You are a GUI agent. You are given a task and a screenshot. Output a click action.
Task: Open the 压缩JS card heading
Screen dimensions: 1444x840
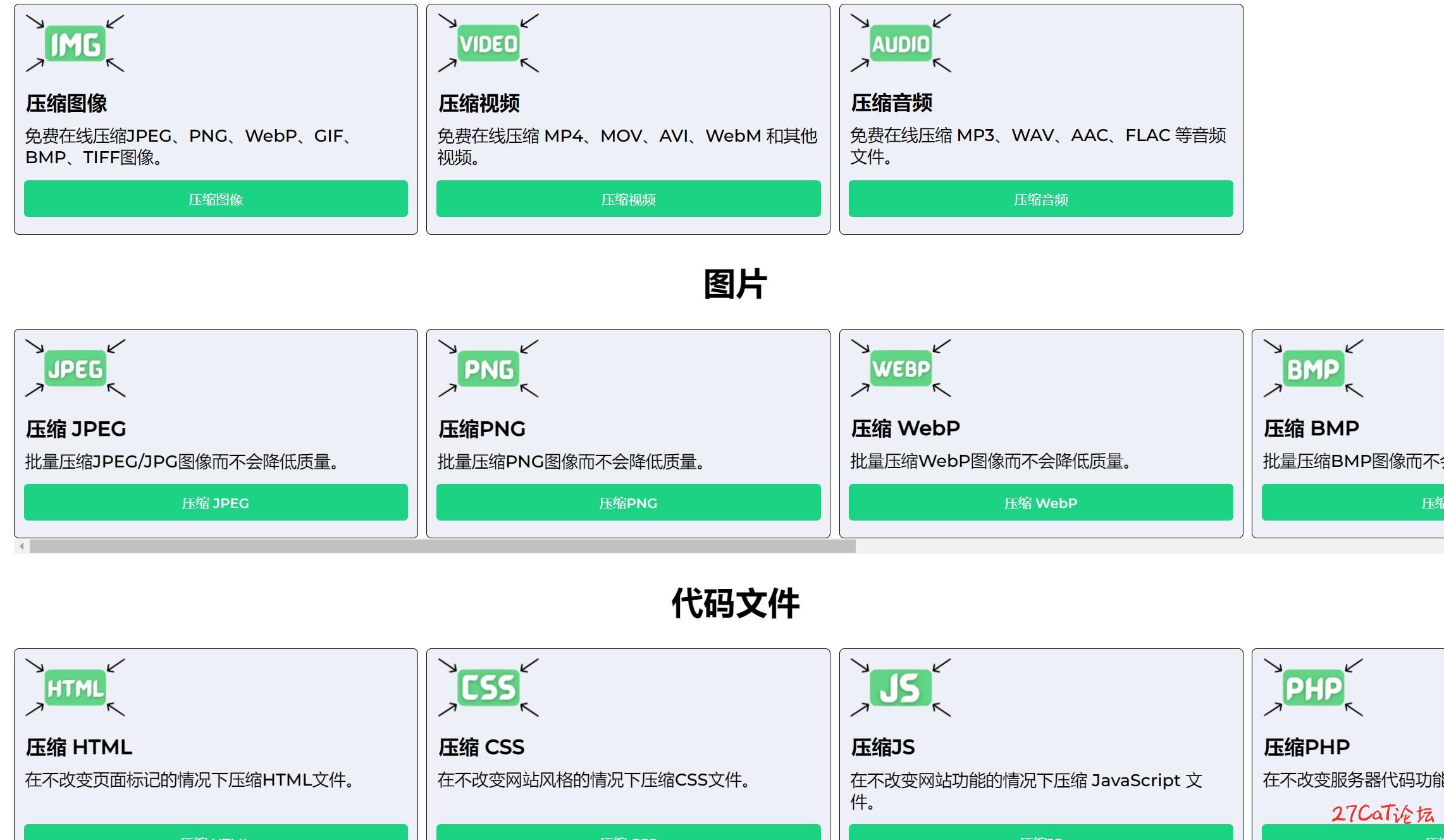click(882, 747)
